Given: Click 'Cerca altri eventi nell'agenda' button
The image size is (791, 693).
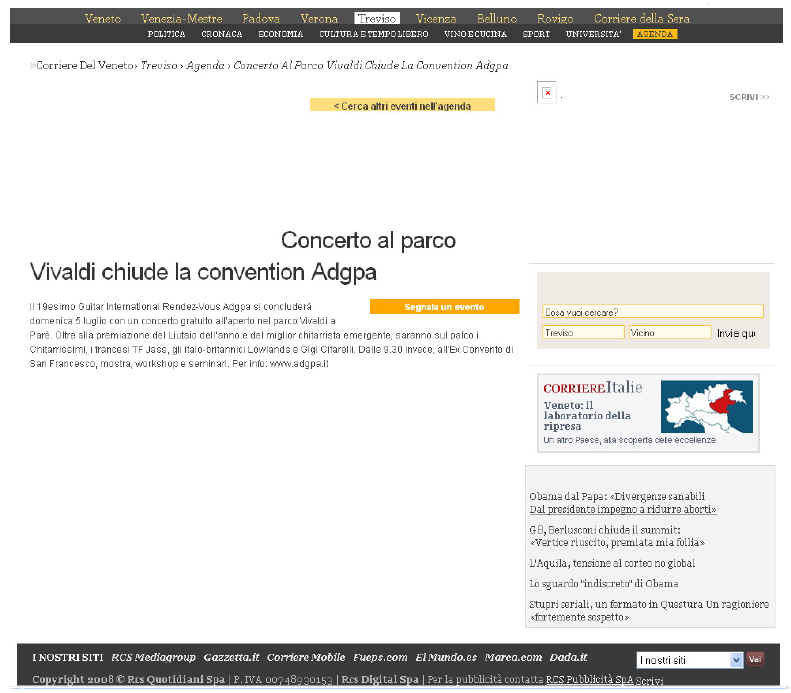Looking at the screenshot, I should 402,105.
